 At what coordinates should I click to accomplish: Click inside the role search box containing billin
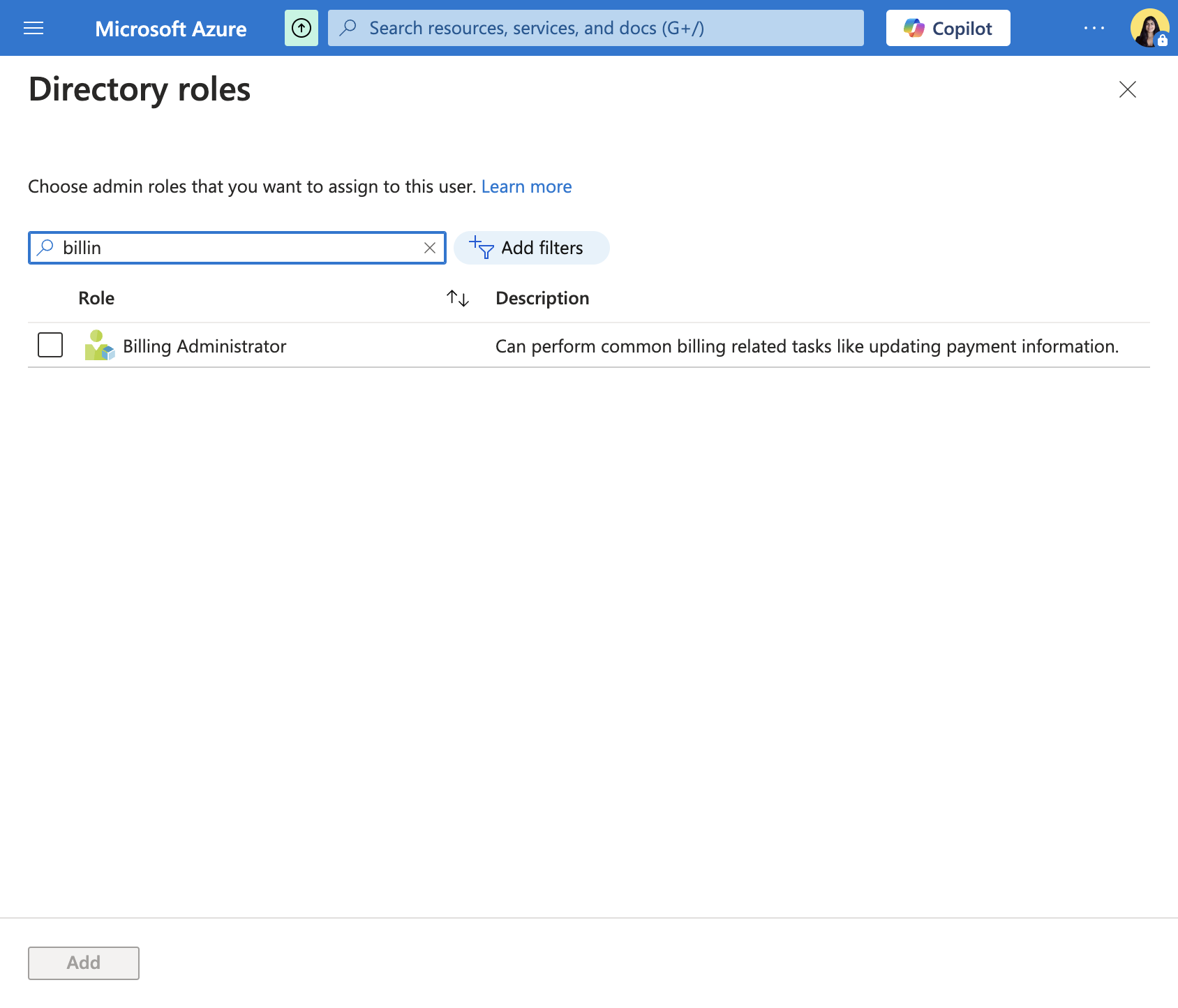pyautogui.click(x=237, y=248)
